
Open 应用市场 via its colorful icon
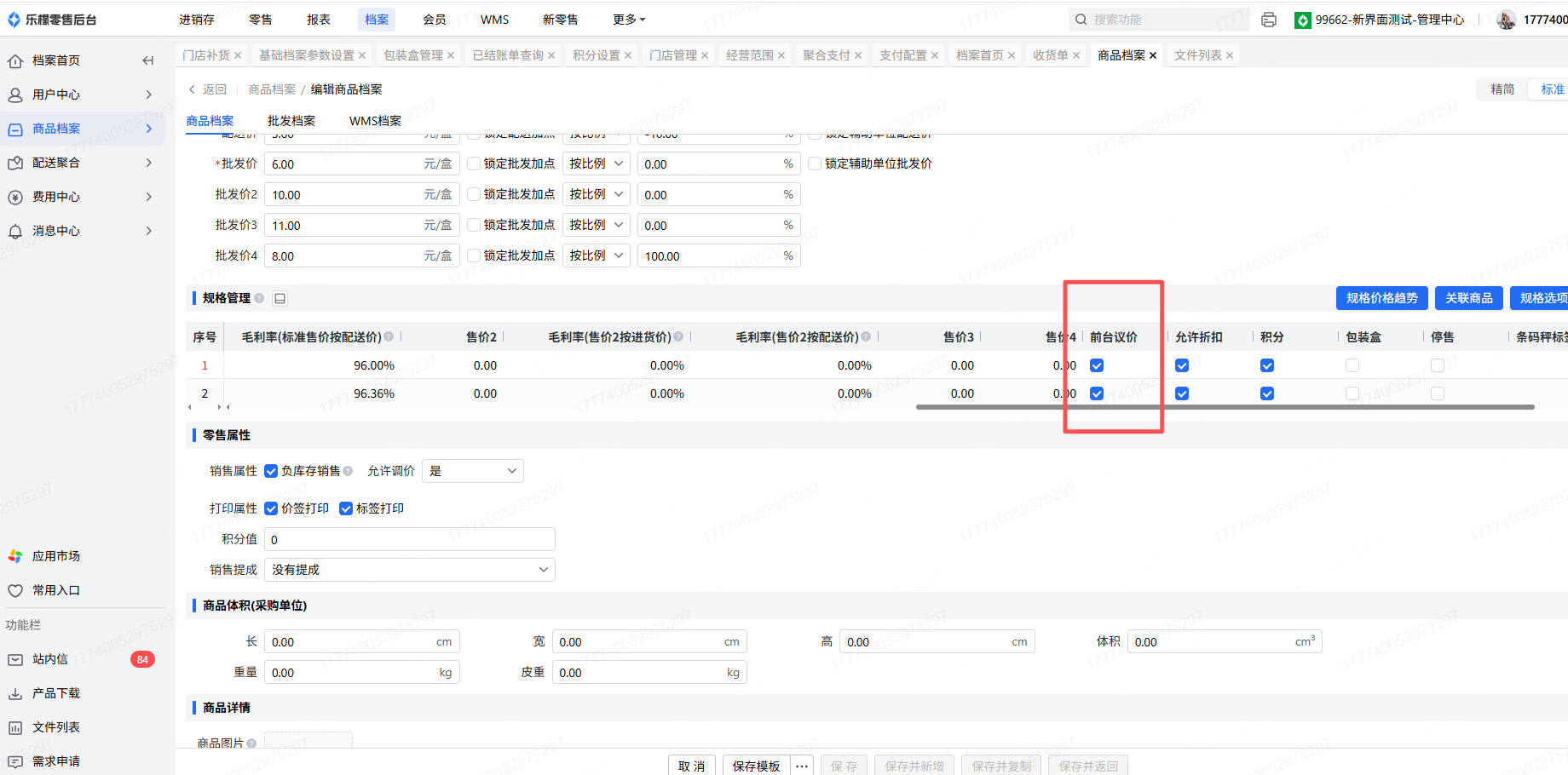15,556
